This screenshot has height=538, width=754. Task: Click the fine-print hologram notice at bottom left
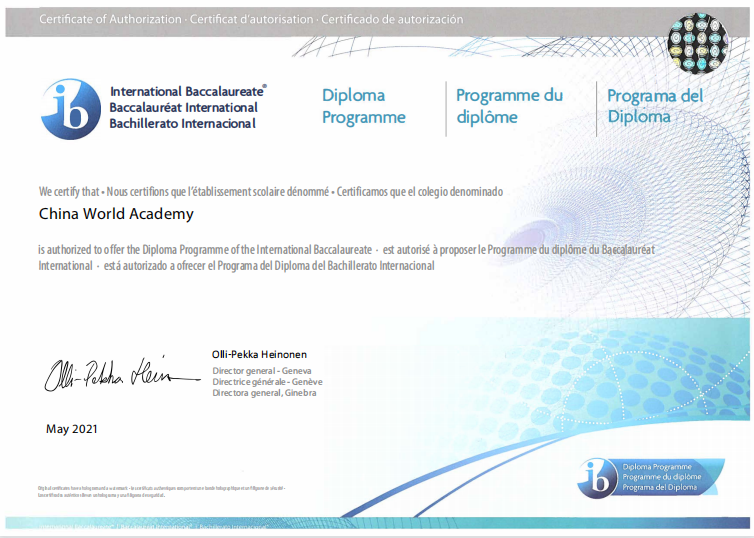[162, 491]
